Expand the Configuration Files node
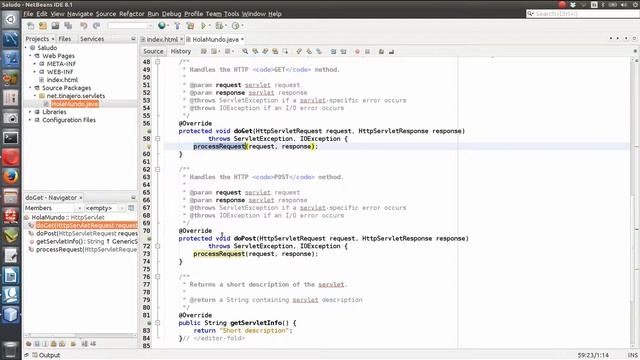 30,120
